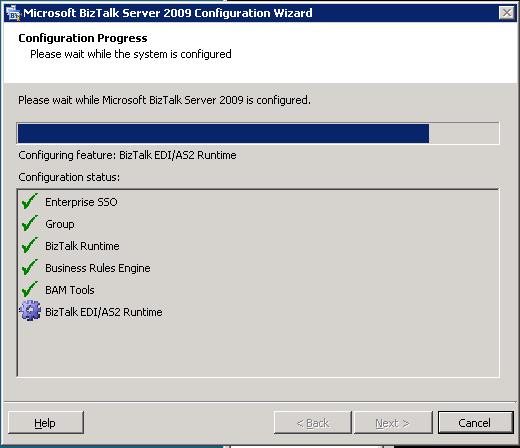Click the 'Configuration status:' label

pyautogui.click(x=69, y=177)
